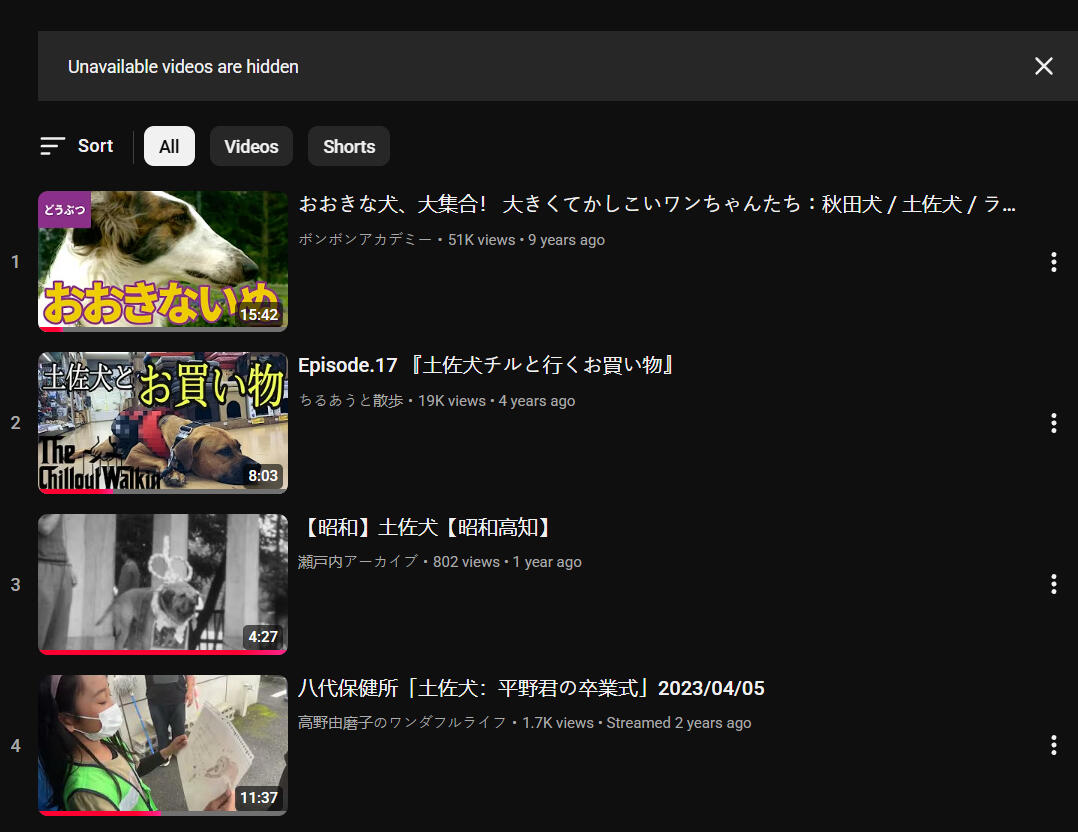This screenshot has height=832, width=1078.
Task: Open the 八代保健所 平野君の卒業式 title
Action: [x=531, y=688]
